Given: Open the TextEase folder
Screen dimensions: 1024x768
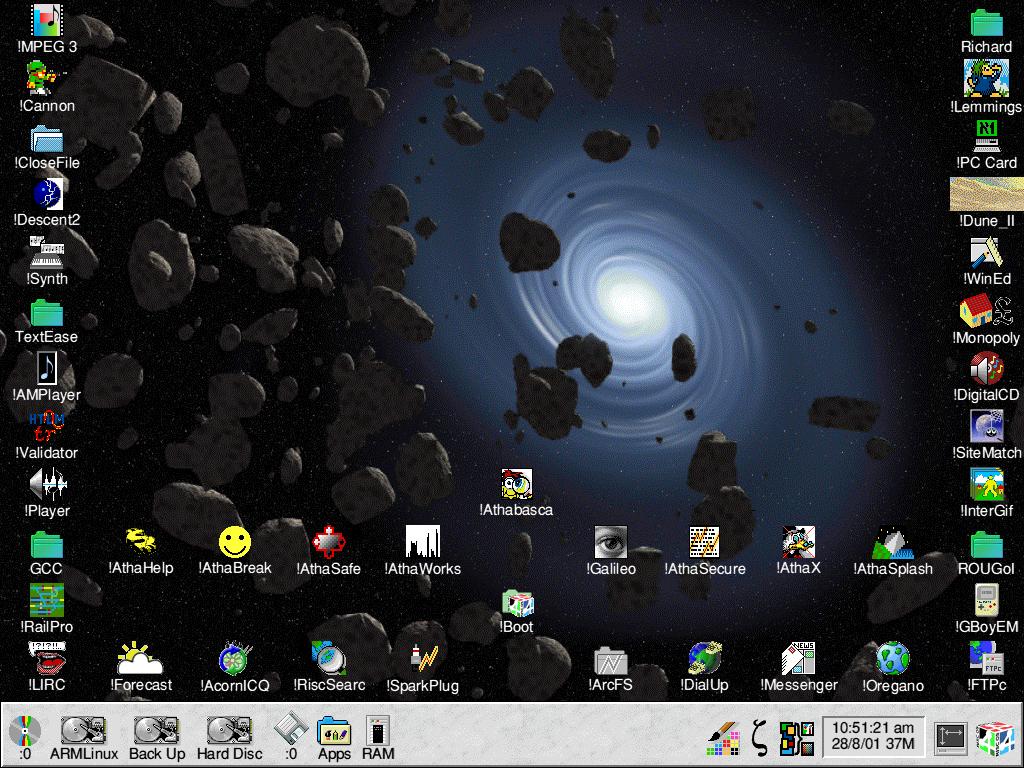Looking at the screenshot, I should click(46, 313).
